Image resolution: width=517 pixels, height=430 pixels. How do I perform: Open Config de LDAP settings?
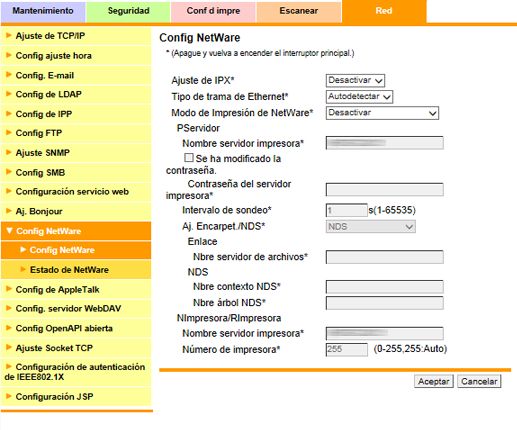tap(76, 94)
